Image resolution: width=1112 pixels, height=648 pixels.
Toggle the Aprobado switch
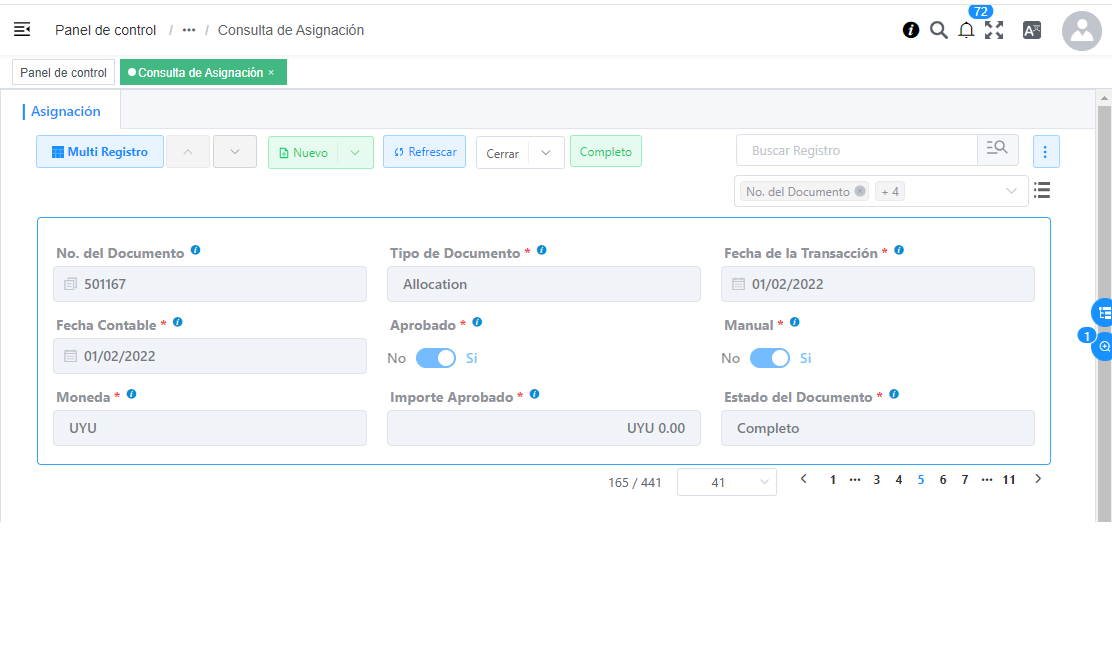tap(436, 358)
